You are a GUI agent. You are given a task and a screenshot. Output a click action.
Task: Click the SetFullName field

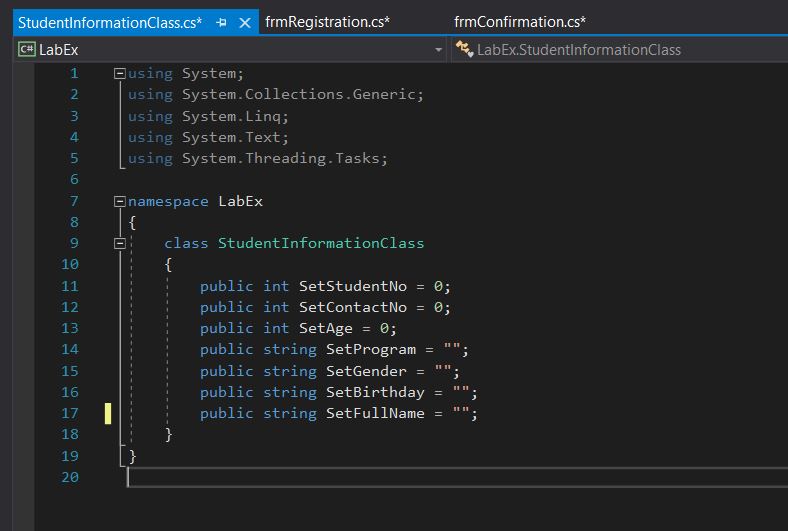tap(375, 413)
